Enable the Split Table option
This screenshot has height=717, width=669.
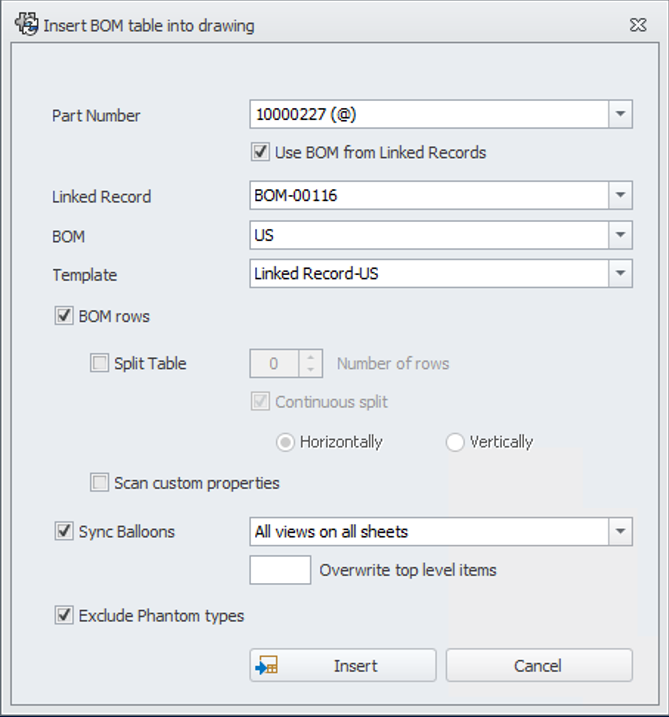[x=100, y=364]
